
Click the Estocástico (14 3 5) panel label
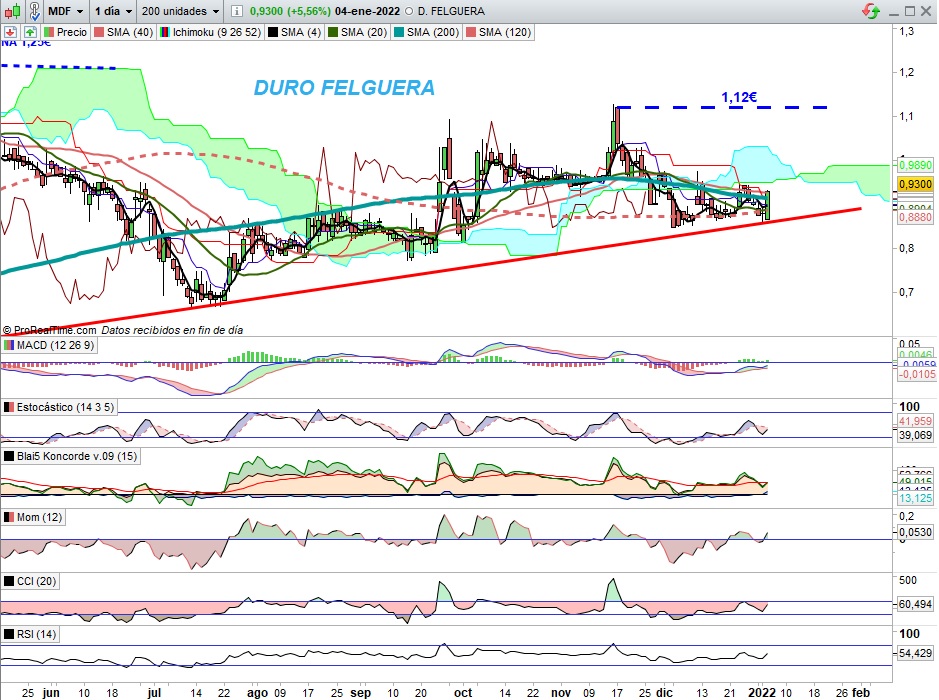pos(59,407)
